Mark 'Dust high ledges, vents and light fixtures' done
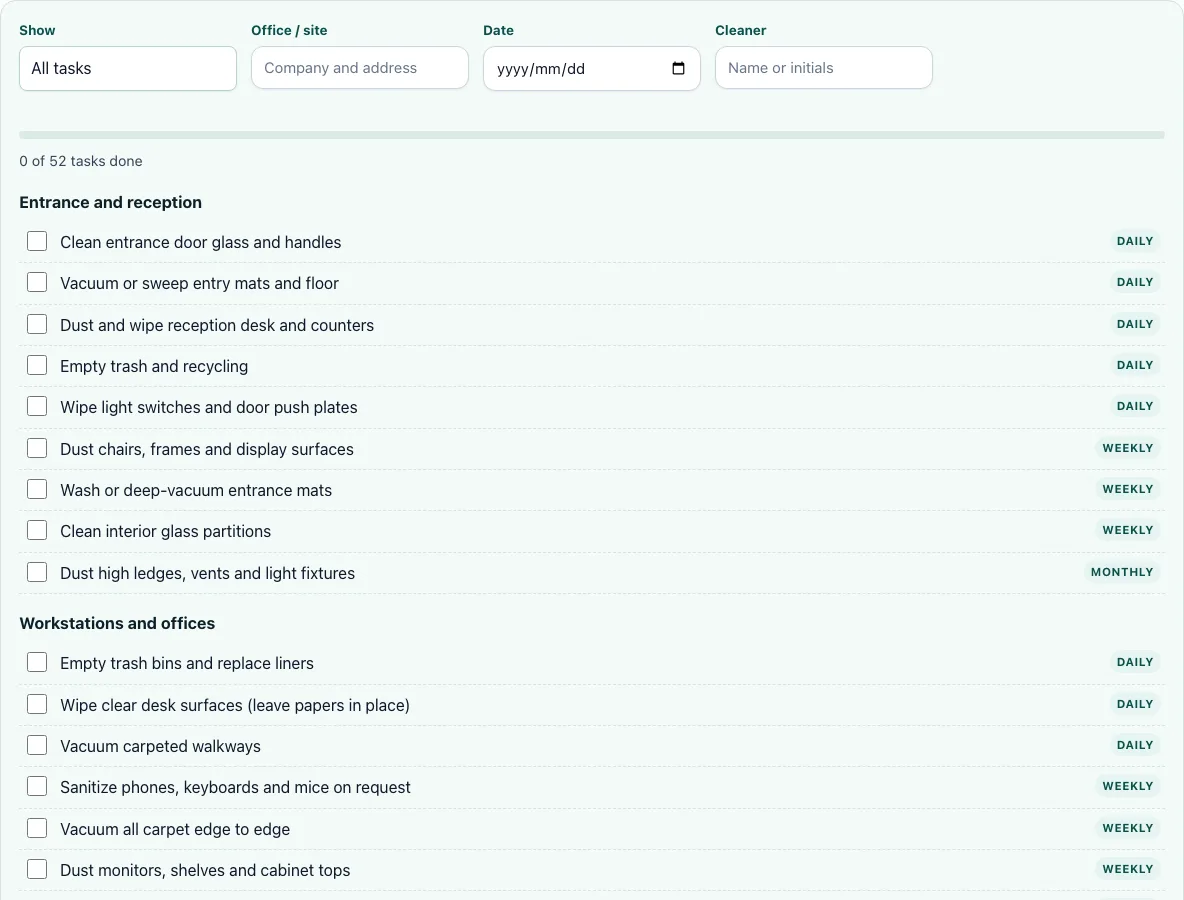The width and height of the screenshot is (1184, 900). tap(37, 572)
